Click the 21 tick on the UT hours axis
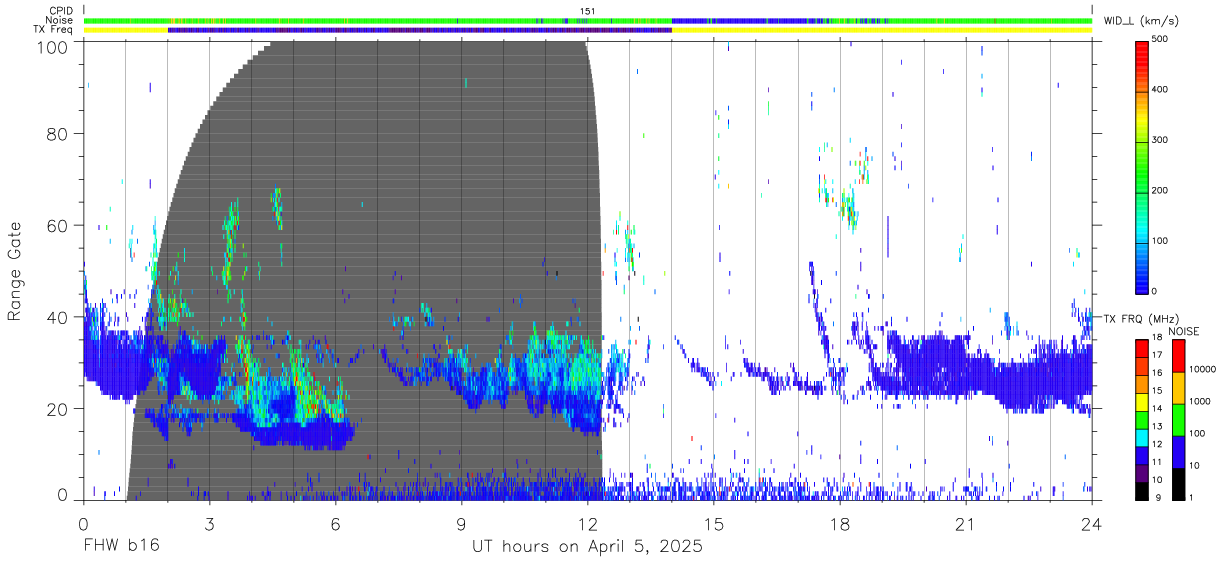This screenshot has height=567, width=1228. pyautogui.click(x=966, y=522)
